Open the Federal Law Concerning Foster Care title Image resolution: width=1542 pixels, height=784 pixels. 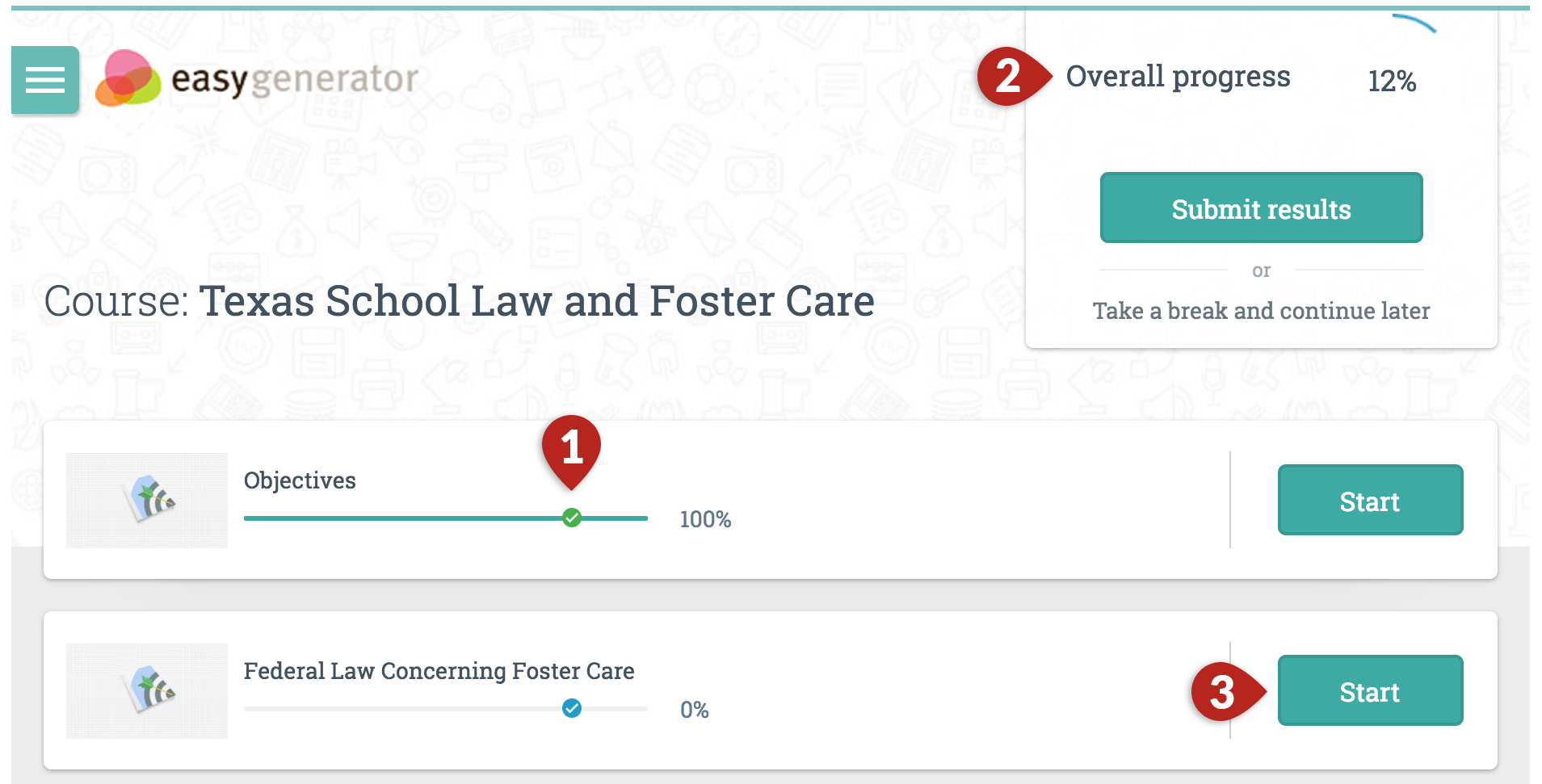click(x=439, y=671)
